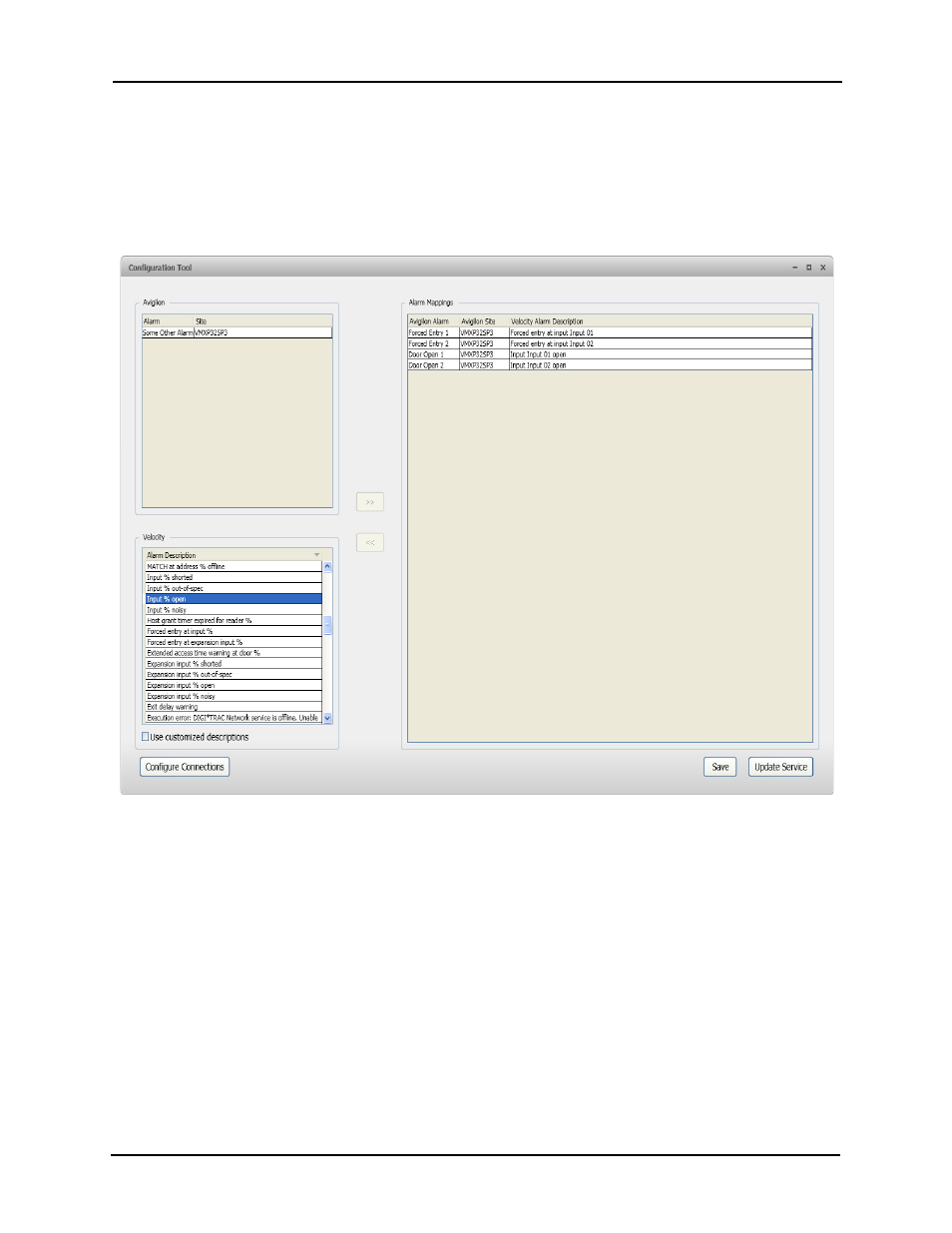Select 'Some Other Alarm' row in Avigilon list
The height and width of the screenshot is (1233, 952).
[237, 332]
